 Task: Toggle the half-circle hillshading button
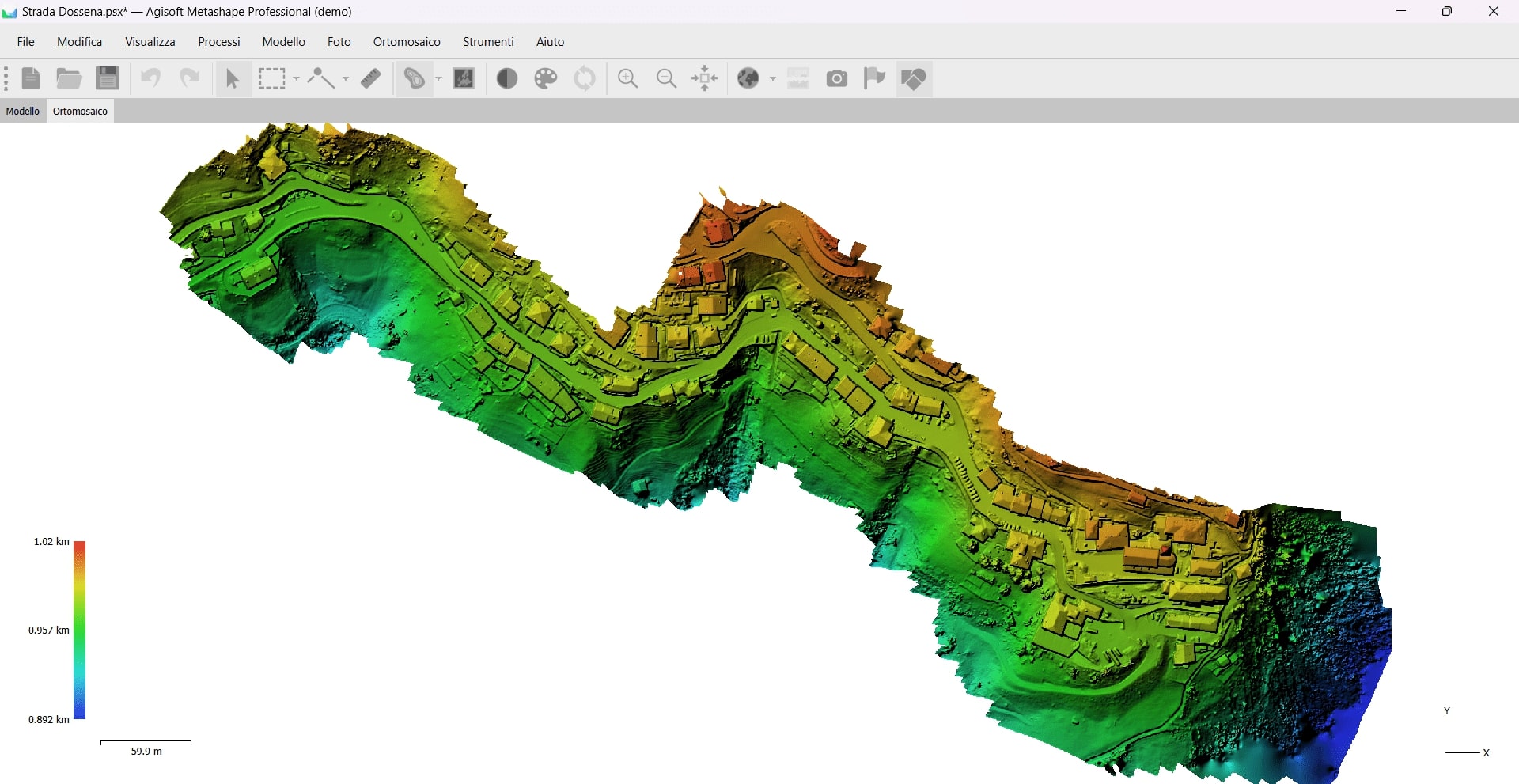tap(507, 78)
